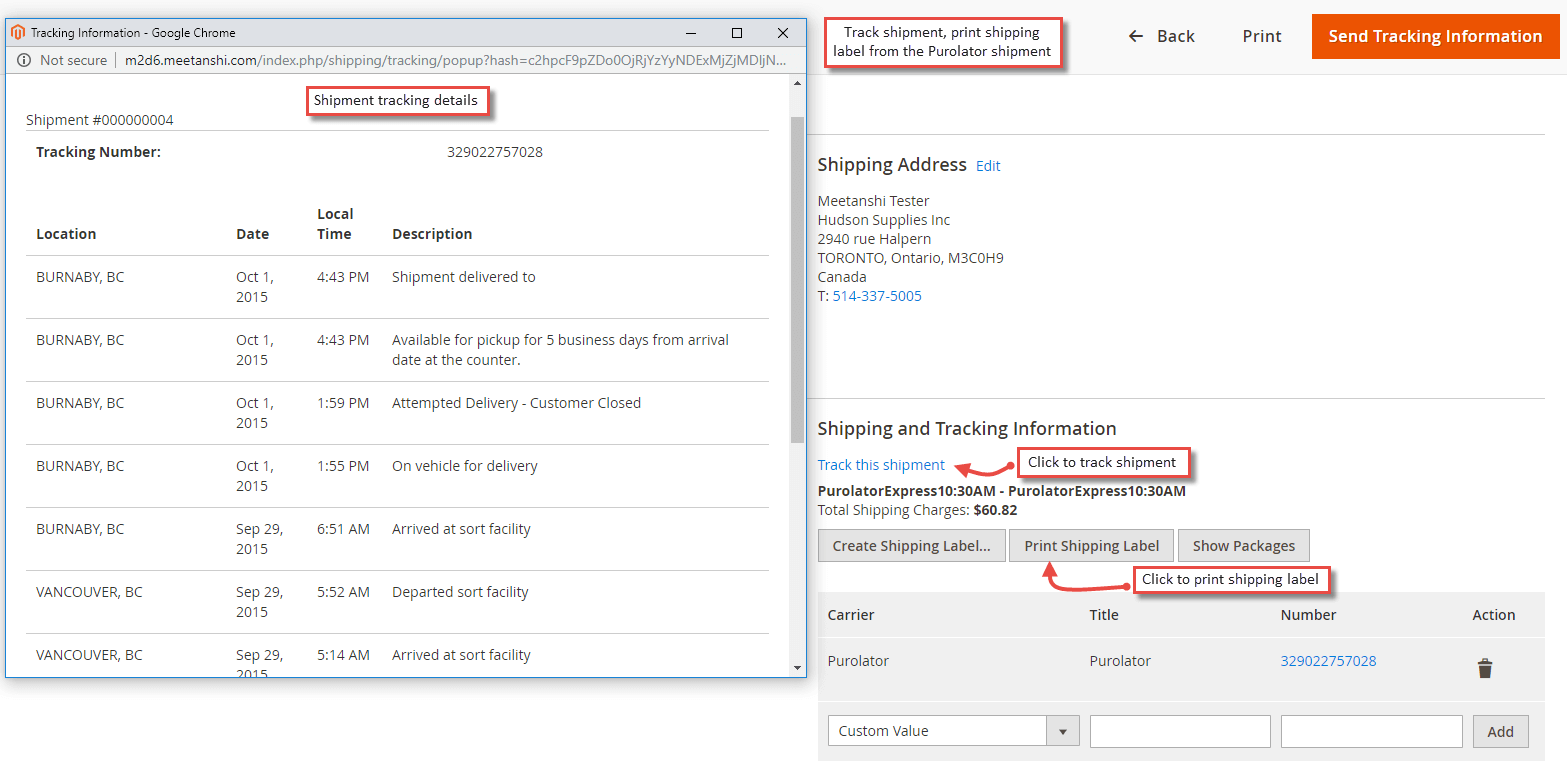Click the Title input field beside Custom Value
Viewport: 1567px width, 765px height.
[x=1180, y=731]
